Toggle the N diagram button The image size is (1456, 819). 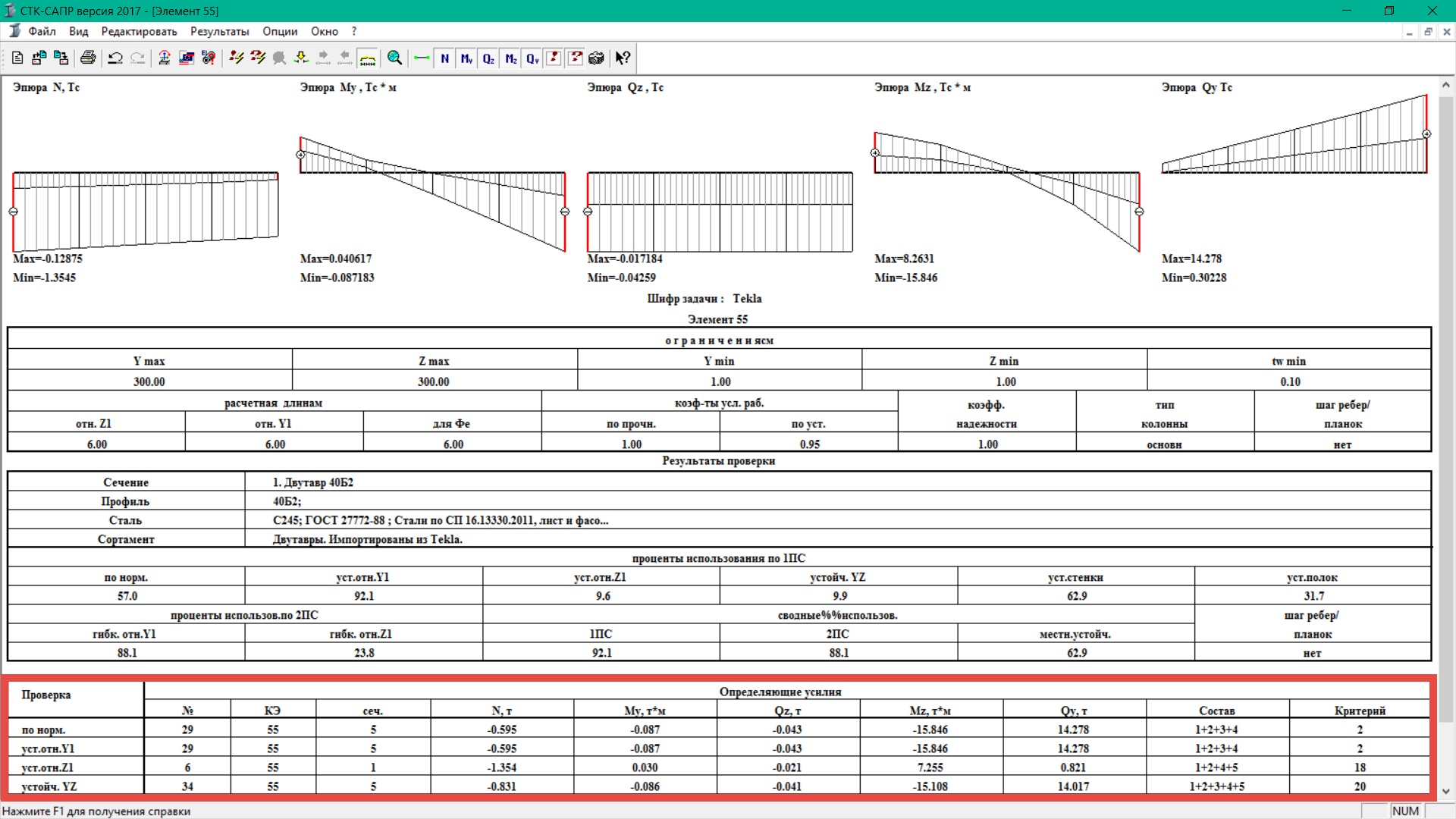pyautogui.click(x=445, y=58)
